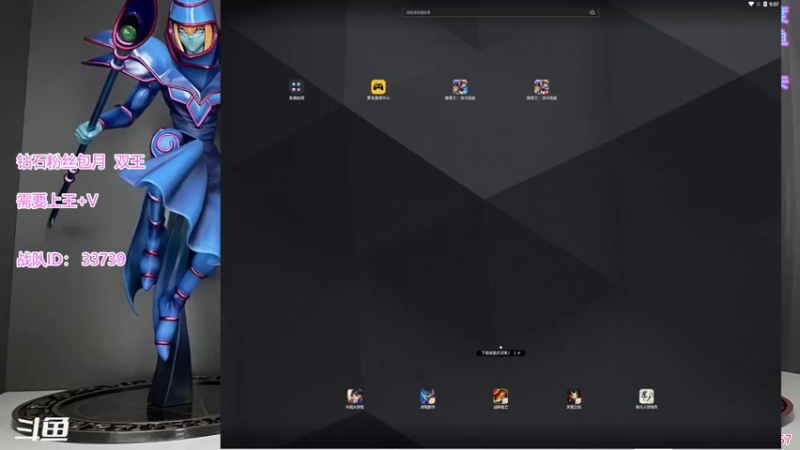Open the Yu-Gi-Oh Duel Links icon with blue badge
Screen dimensions: 800x450
tap(460, 87)
